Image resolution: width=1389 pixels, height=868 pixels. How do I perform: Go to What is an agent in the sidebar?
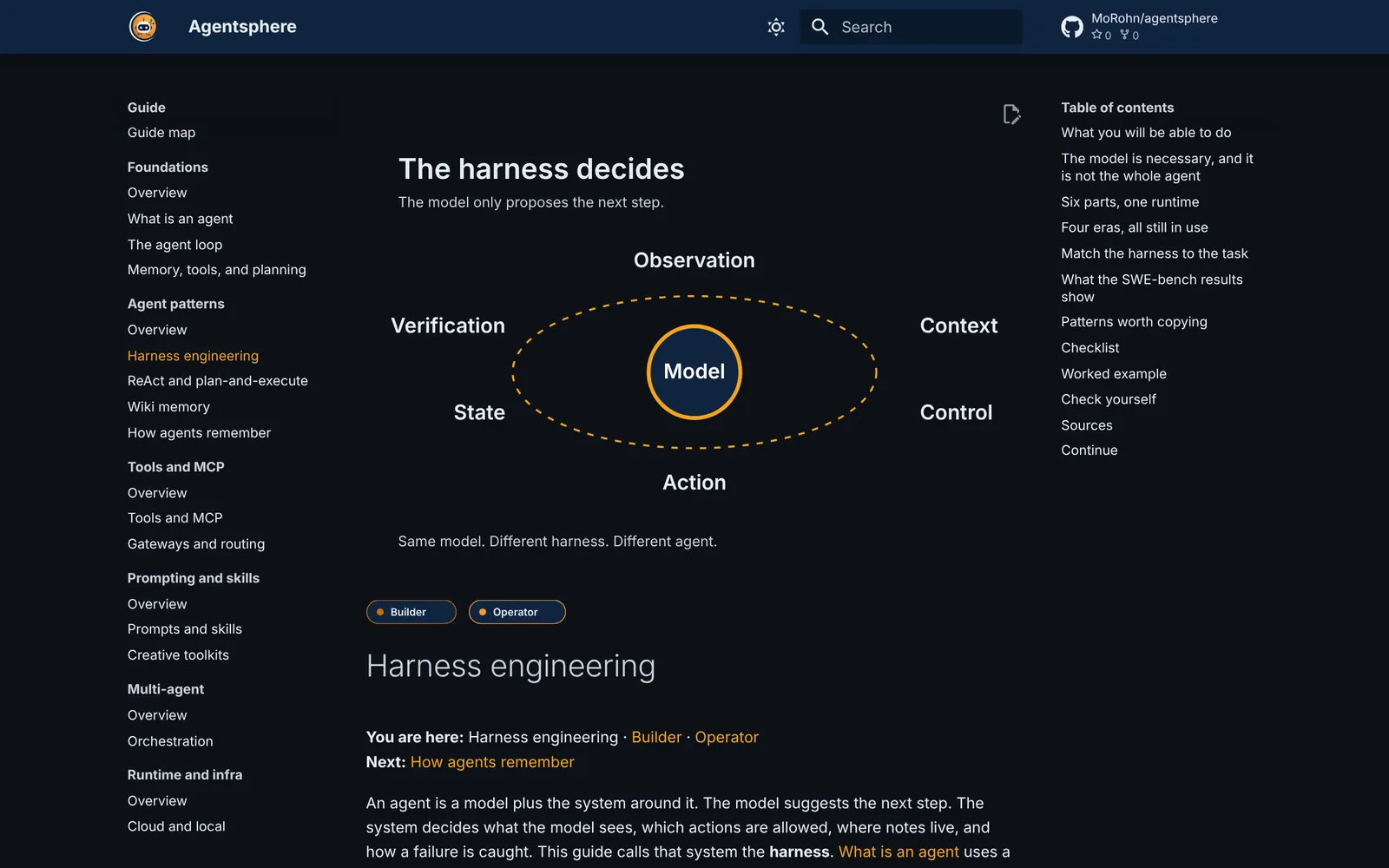point(181,219)
